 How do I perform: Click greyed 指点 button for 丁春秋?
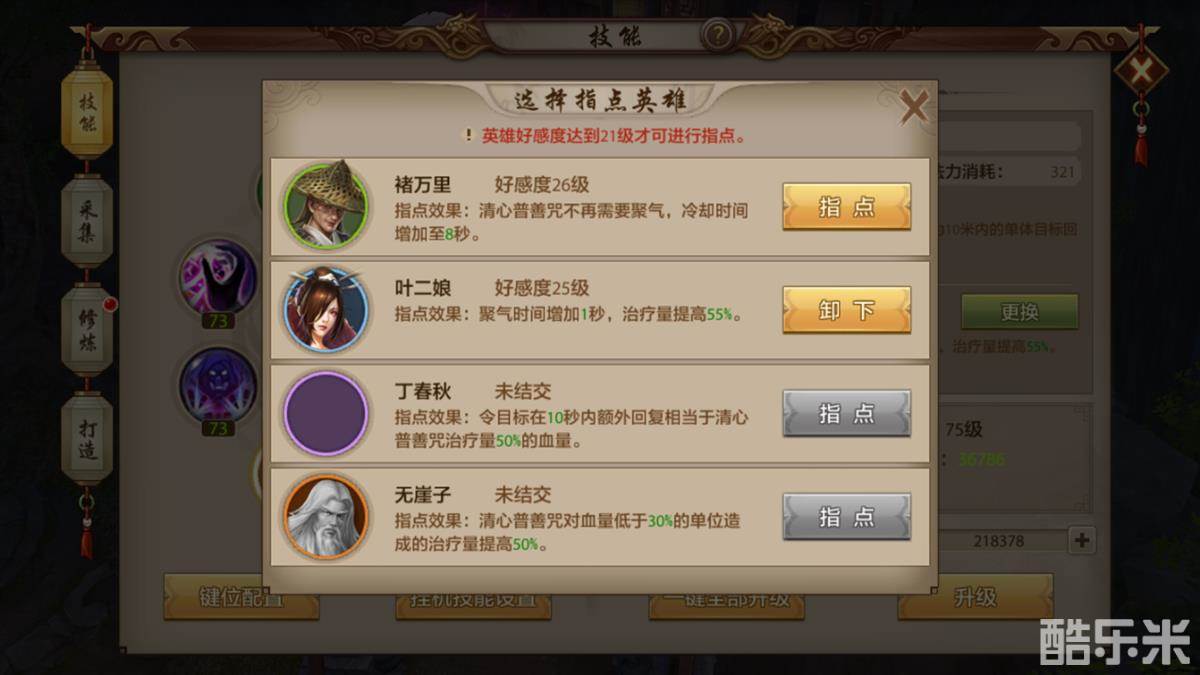[846, 413]
